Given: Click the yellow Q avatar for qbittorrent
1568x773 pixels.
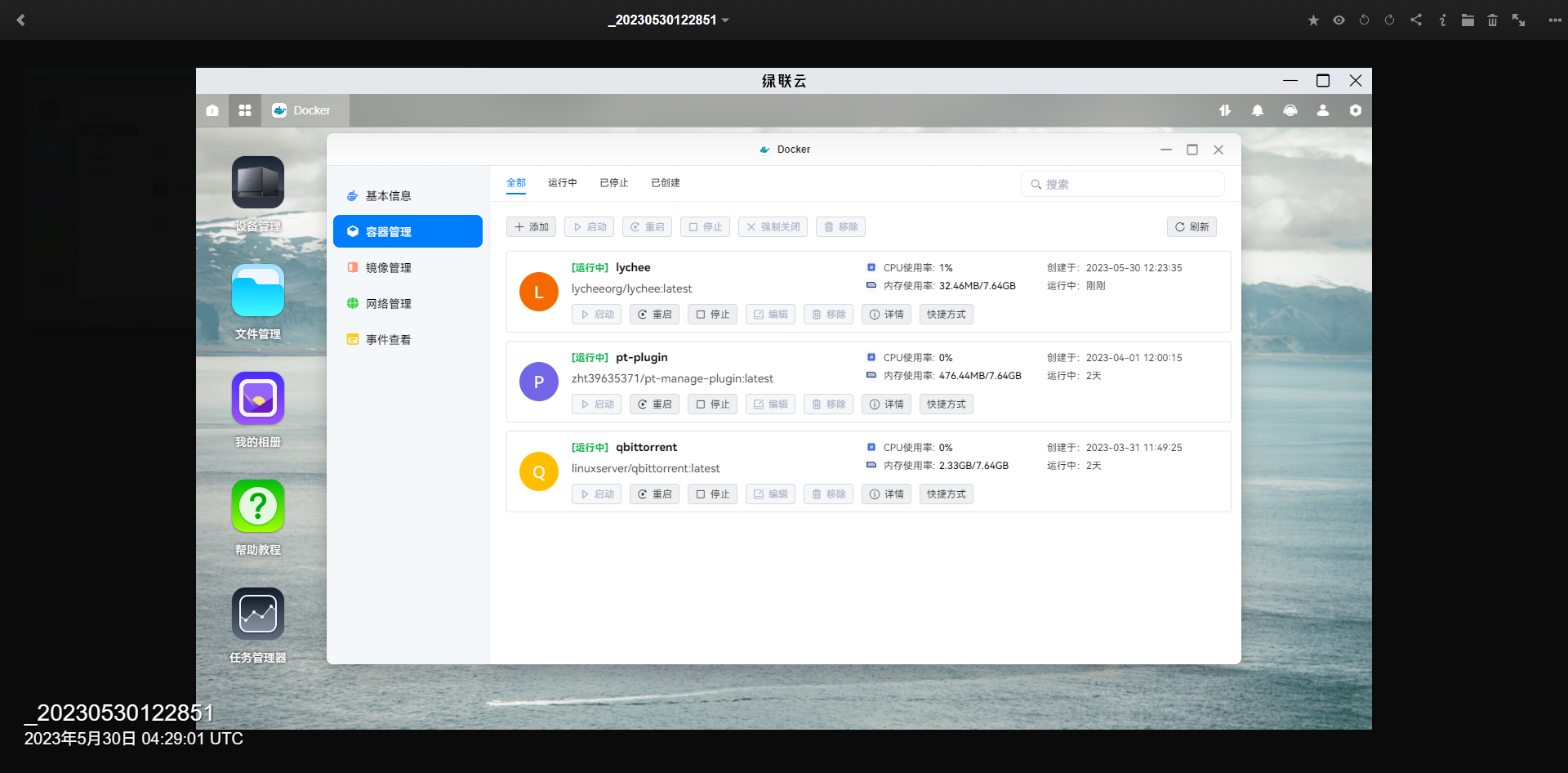Looking at the screenshot, I should (x=539, y=471).
